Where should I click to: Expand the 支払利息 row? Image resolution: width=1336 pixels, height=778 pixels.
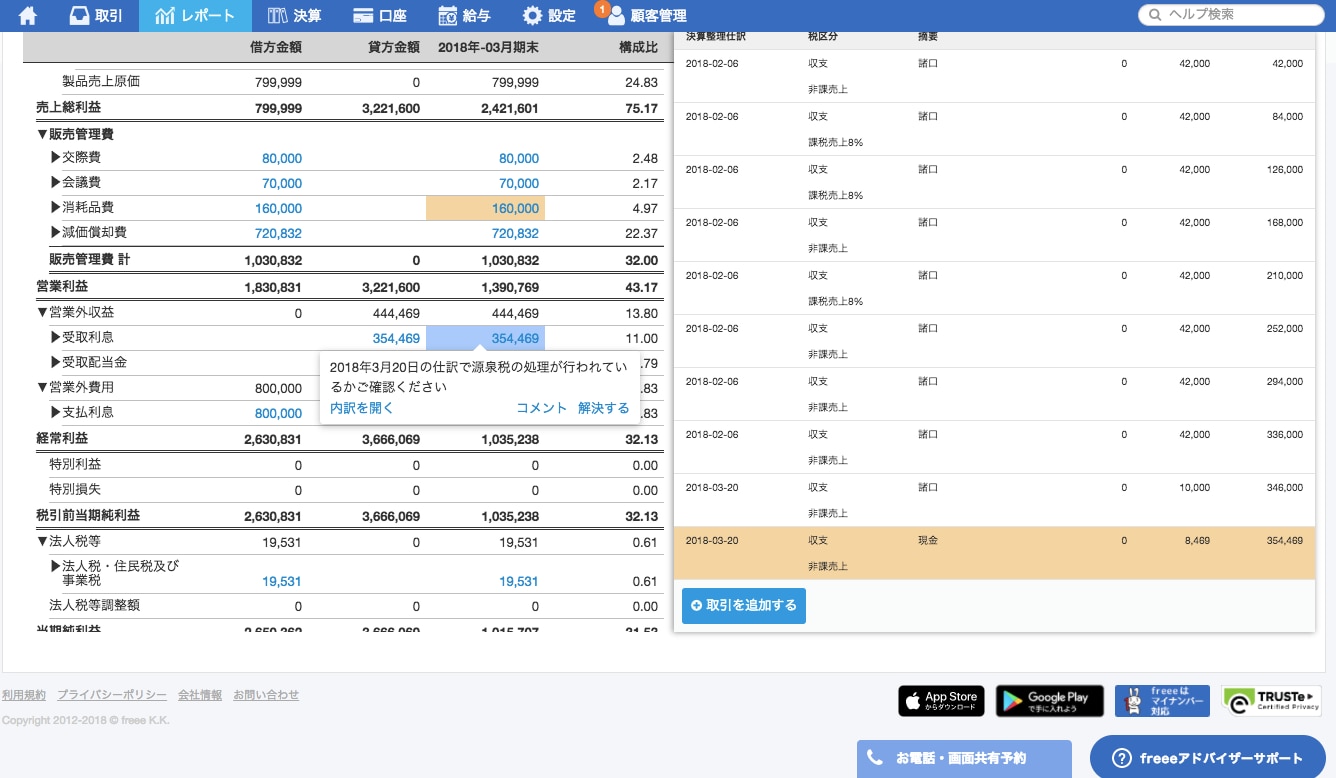click(56, 412)
